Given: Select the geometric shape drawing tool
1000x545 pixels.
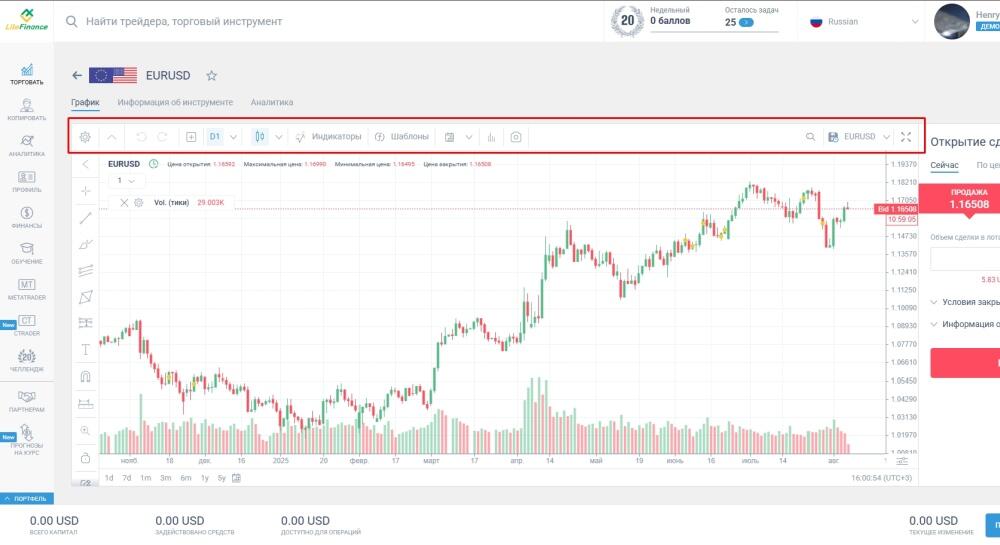Looking at the screenshot, I should 85,297.
